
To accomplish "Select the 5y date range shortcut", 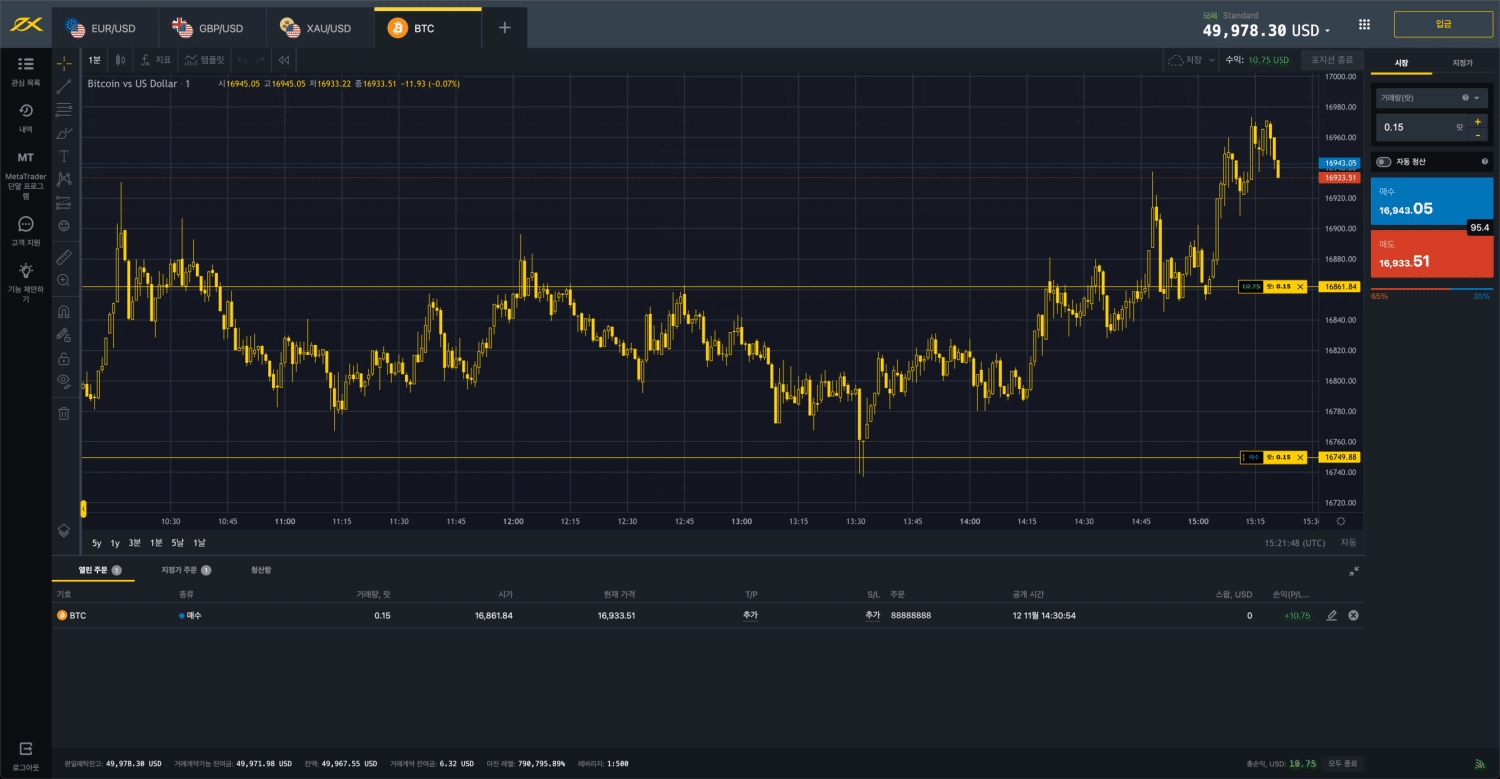I will 96,543.
